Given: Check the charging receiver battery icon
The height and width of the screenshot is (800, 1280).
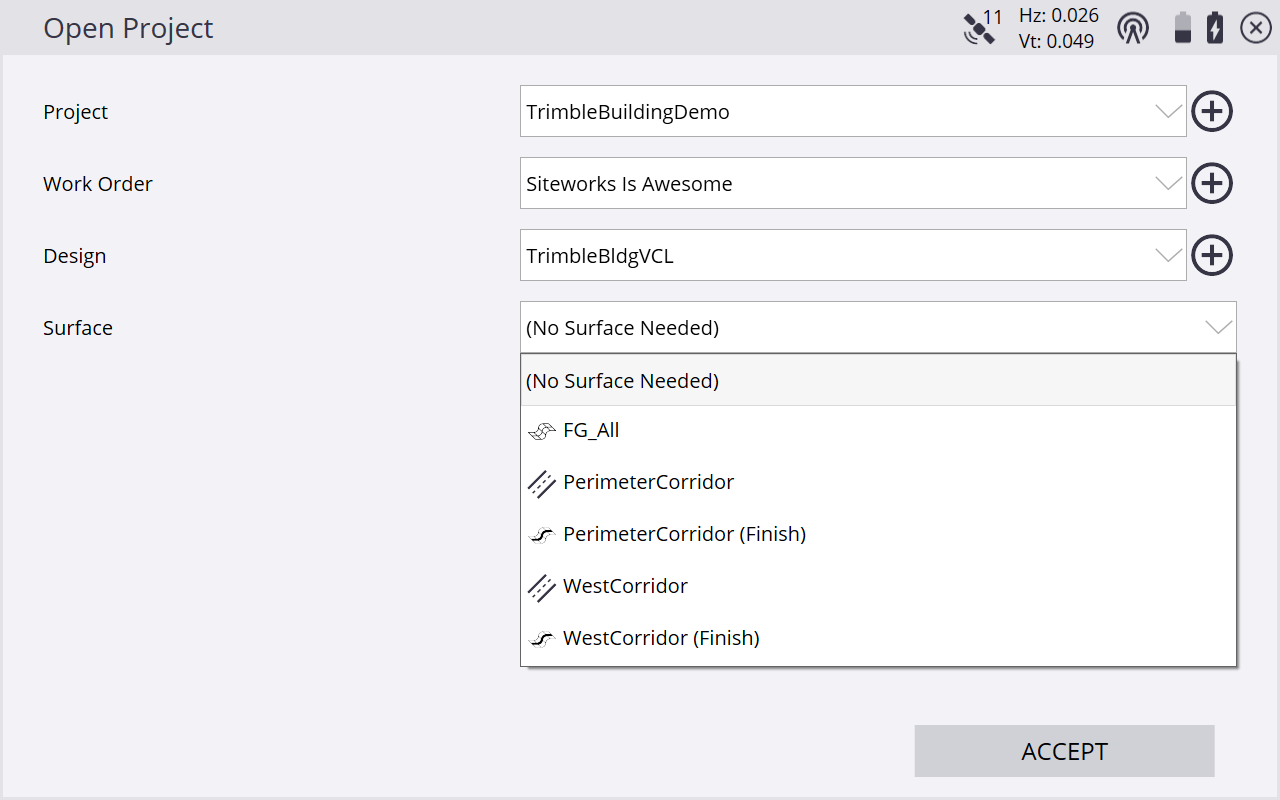Looking at the screenshot, I should pos(1215,28).
